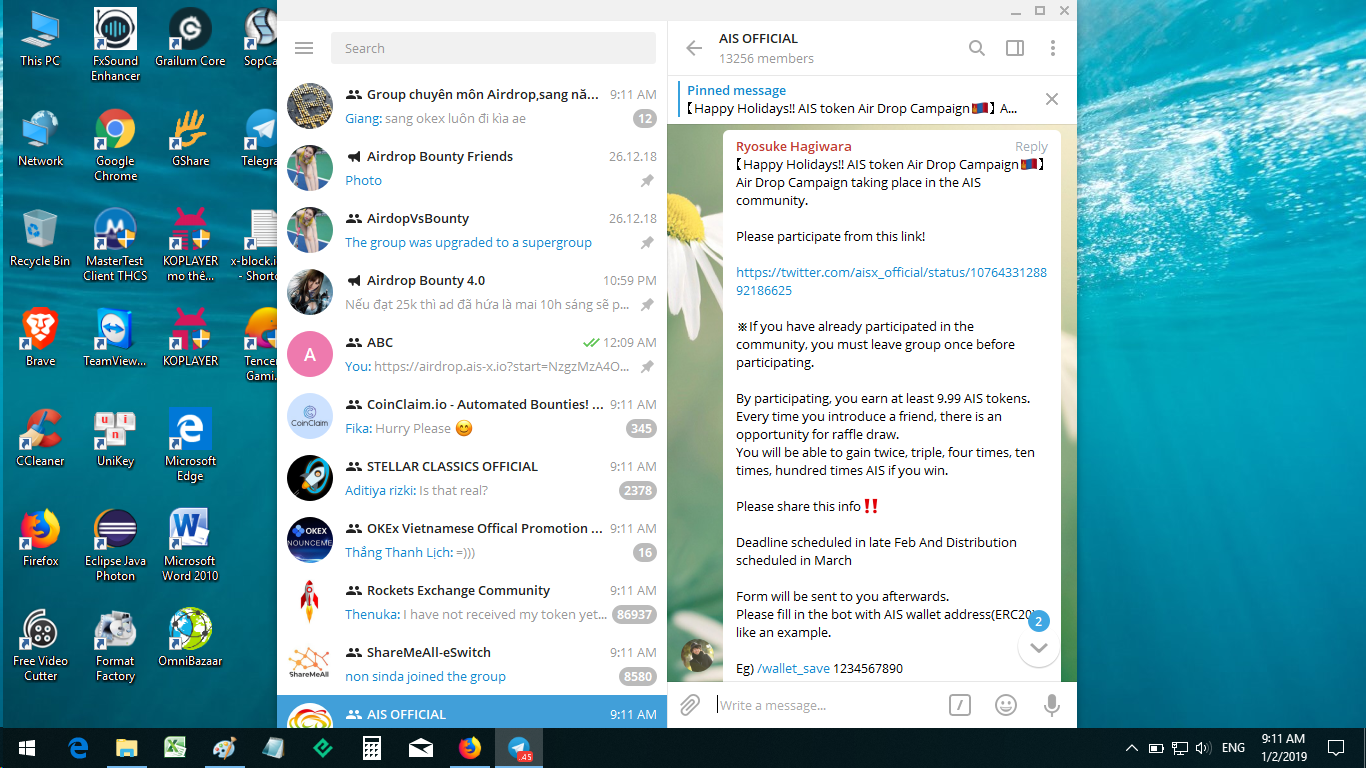This screenshot has height=768, width=1366.
Task: Expand the hidden system tray icons
Action: (x=1132, y=748)
